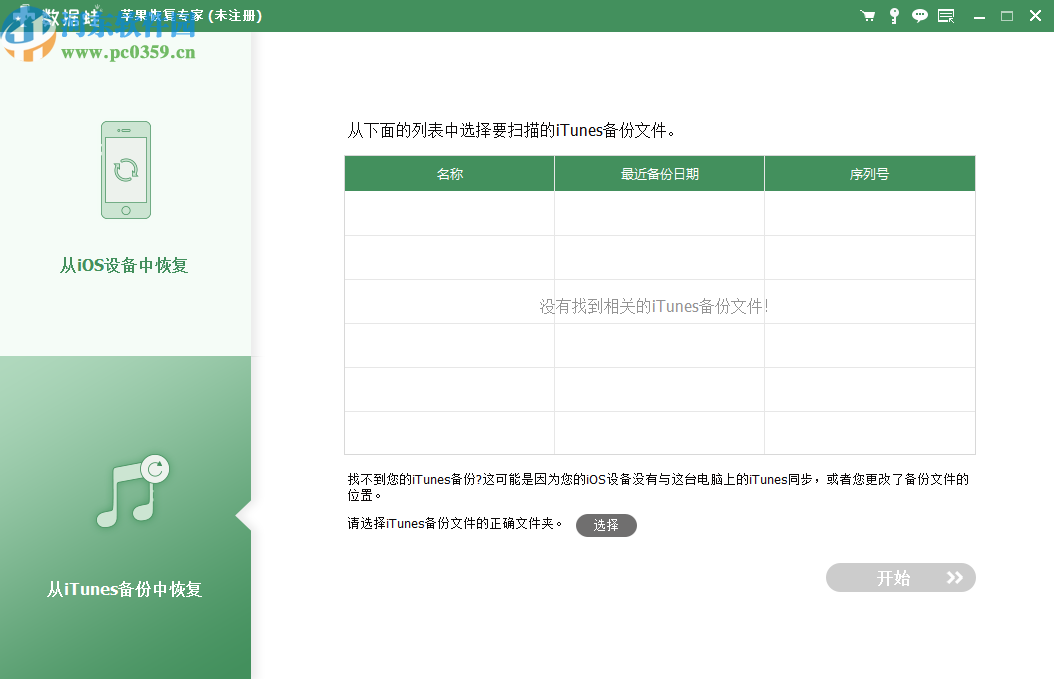Click the menu list icon in the title bar
This screenshot has width=1054, height=679.
pyautogui.click(x=945, y=15)
